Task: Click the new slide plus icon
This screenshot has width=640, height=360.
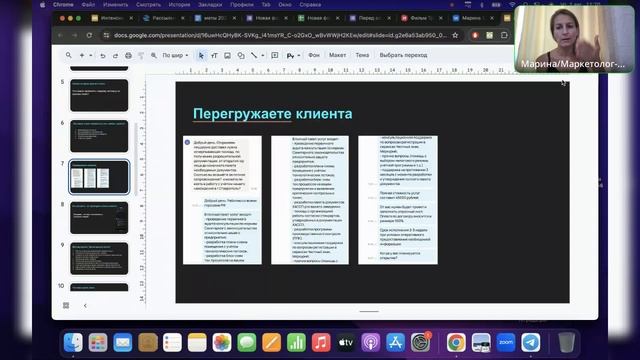Action: 82,55
